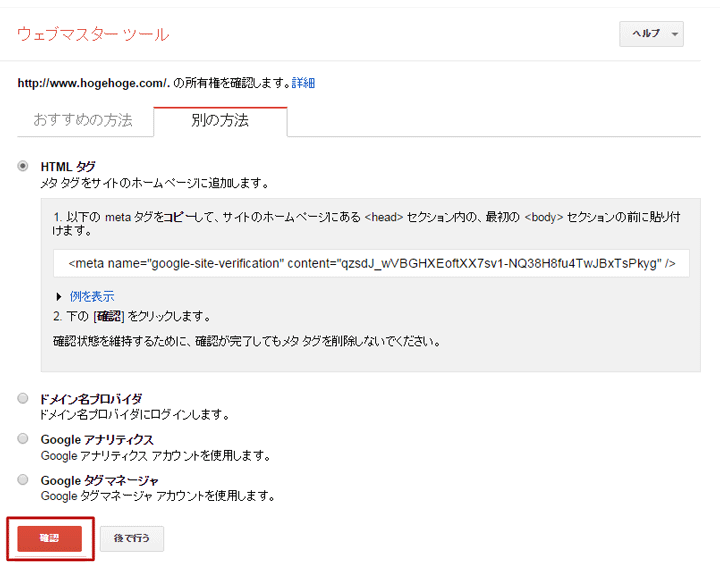Switch to the おすすめの方法 tab

pos(83,120)
